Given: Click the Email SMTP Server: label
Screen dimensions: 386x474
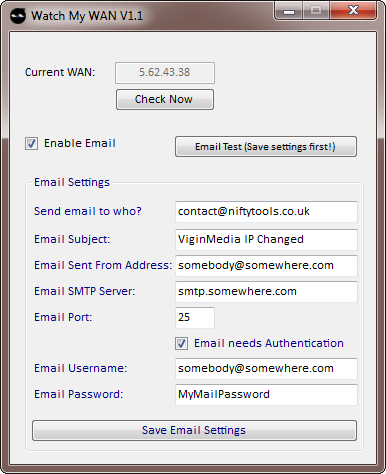Looking at the screenshot, I should coord(85,291).
